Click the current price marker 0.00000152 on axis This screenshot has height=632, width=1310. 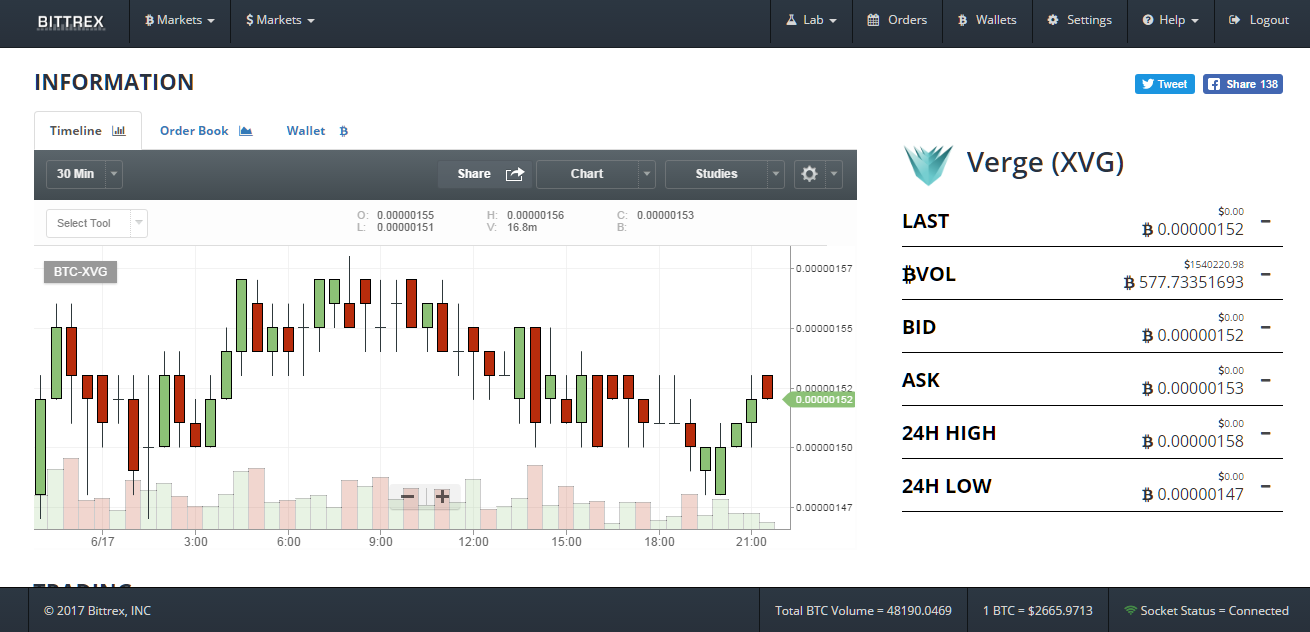tap(820, 400)
